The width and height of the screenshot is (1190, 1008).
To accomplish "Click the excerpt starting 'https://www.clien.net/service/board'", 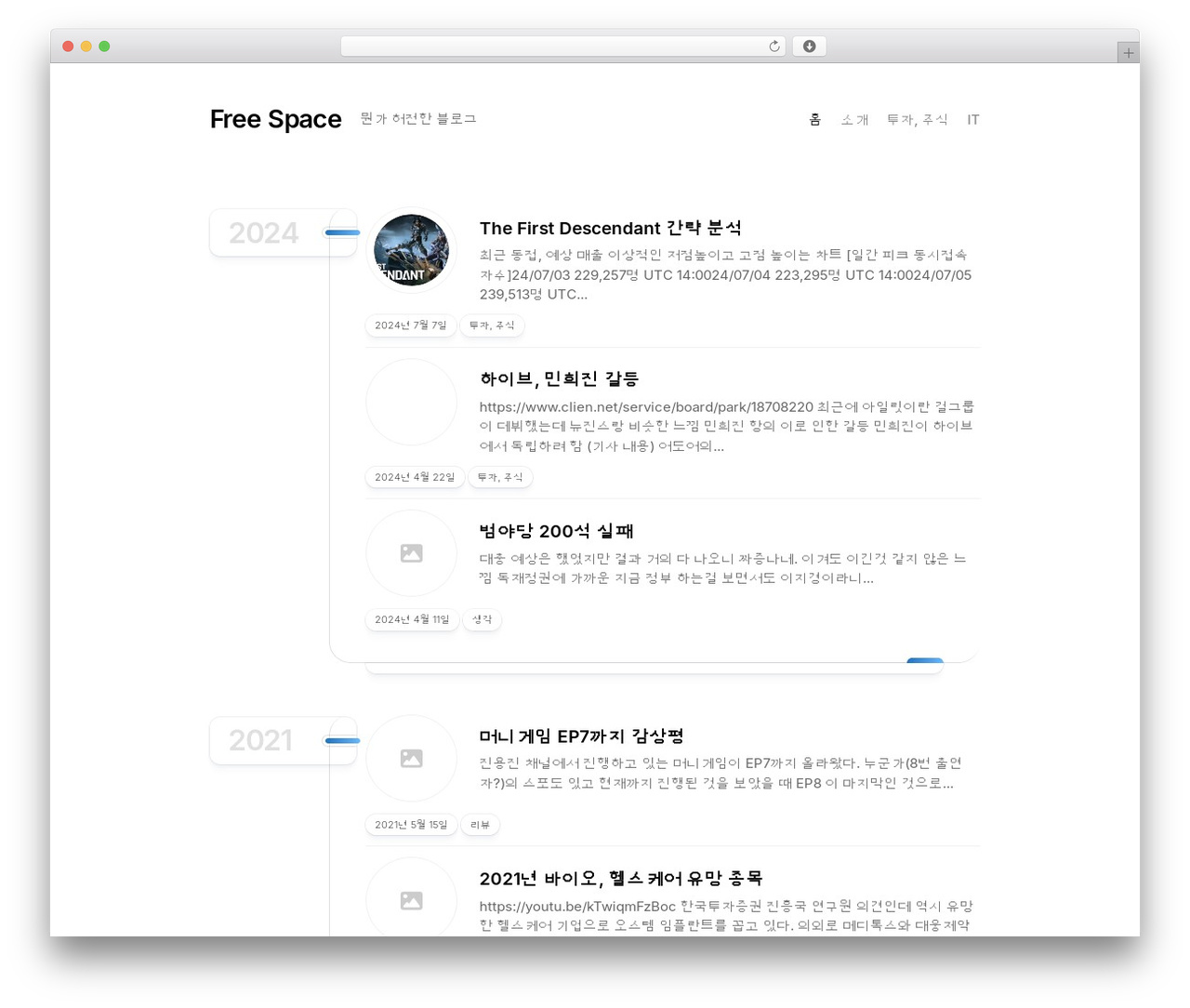I will [727, 426].
